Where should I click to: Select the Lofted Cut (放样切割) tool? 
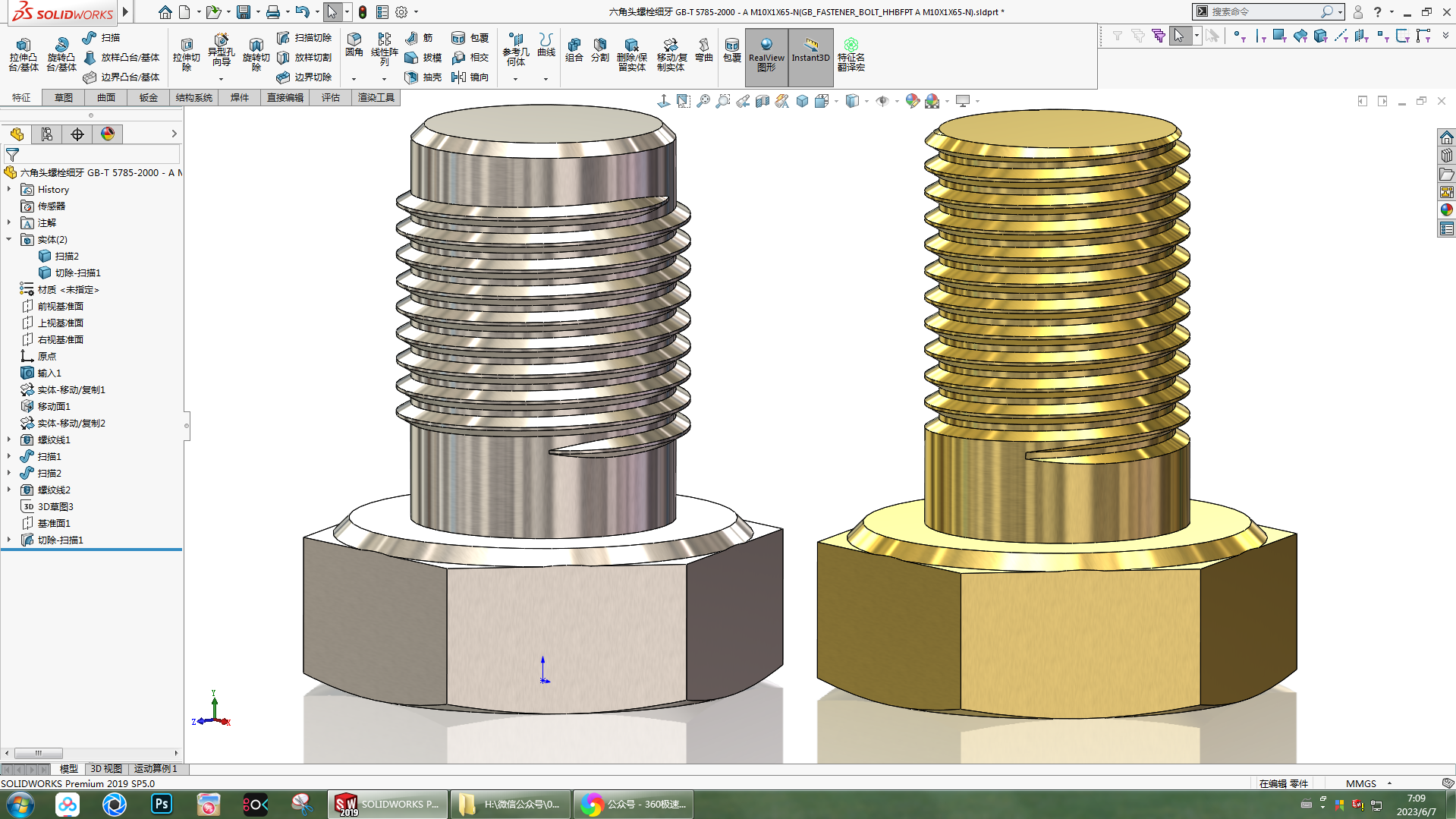pos(304,57)
